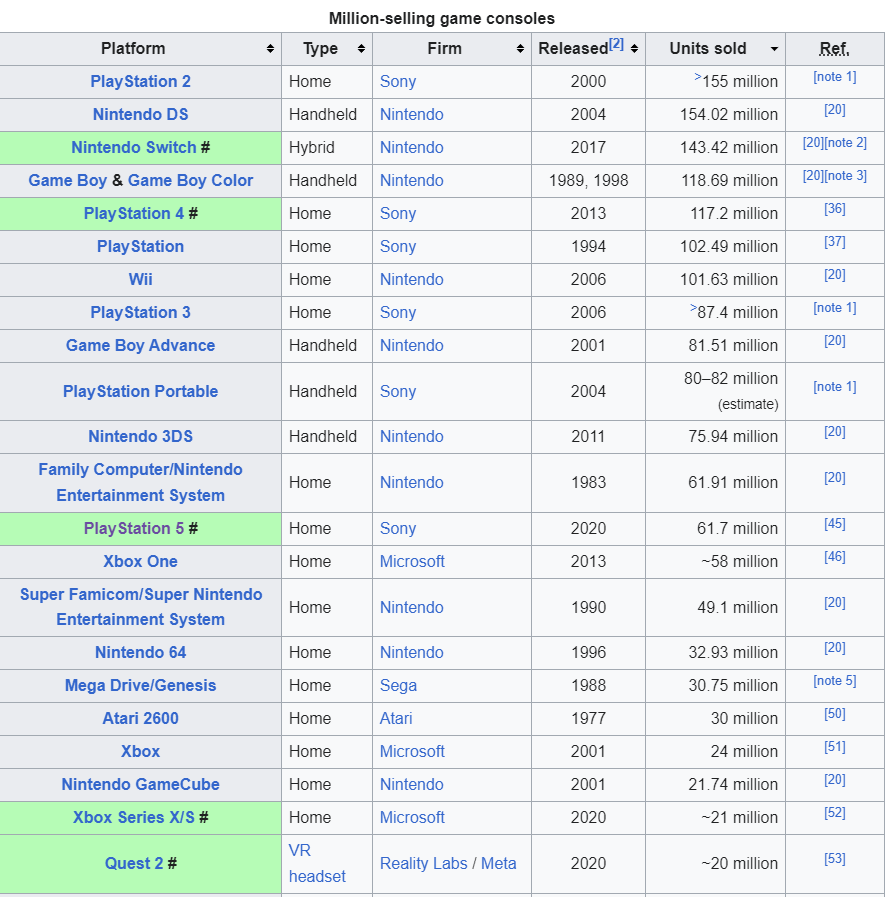887x897 pixels.
Task: Open Family Computer/Nintendo Entertainment System link
Action: (141, 482)
